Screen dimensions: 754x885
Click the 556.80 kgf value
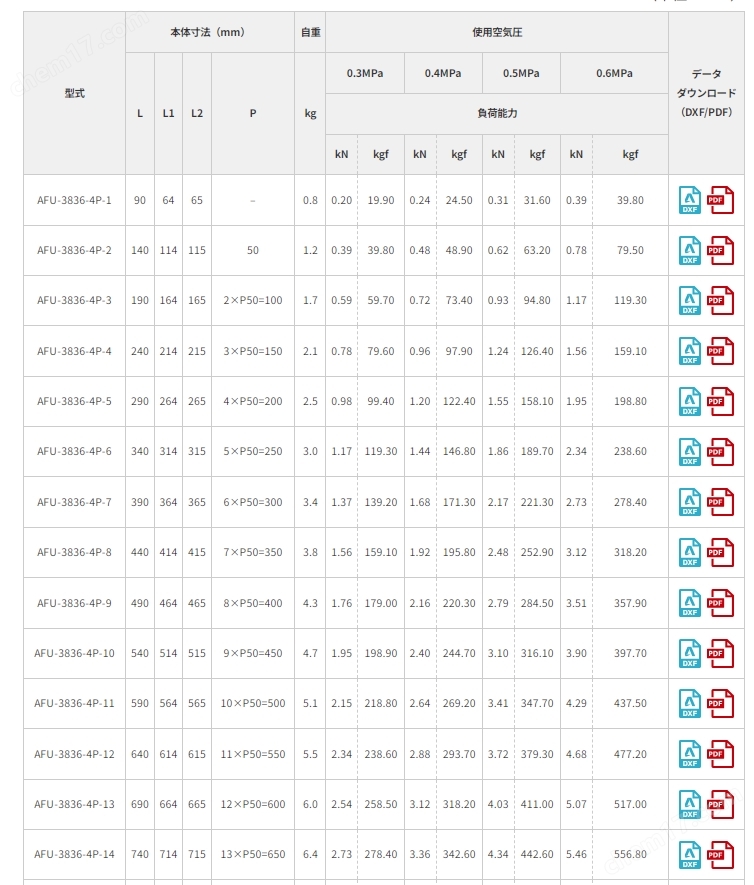click(x=630, y=855)
